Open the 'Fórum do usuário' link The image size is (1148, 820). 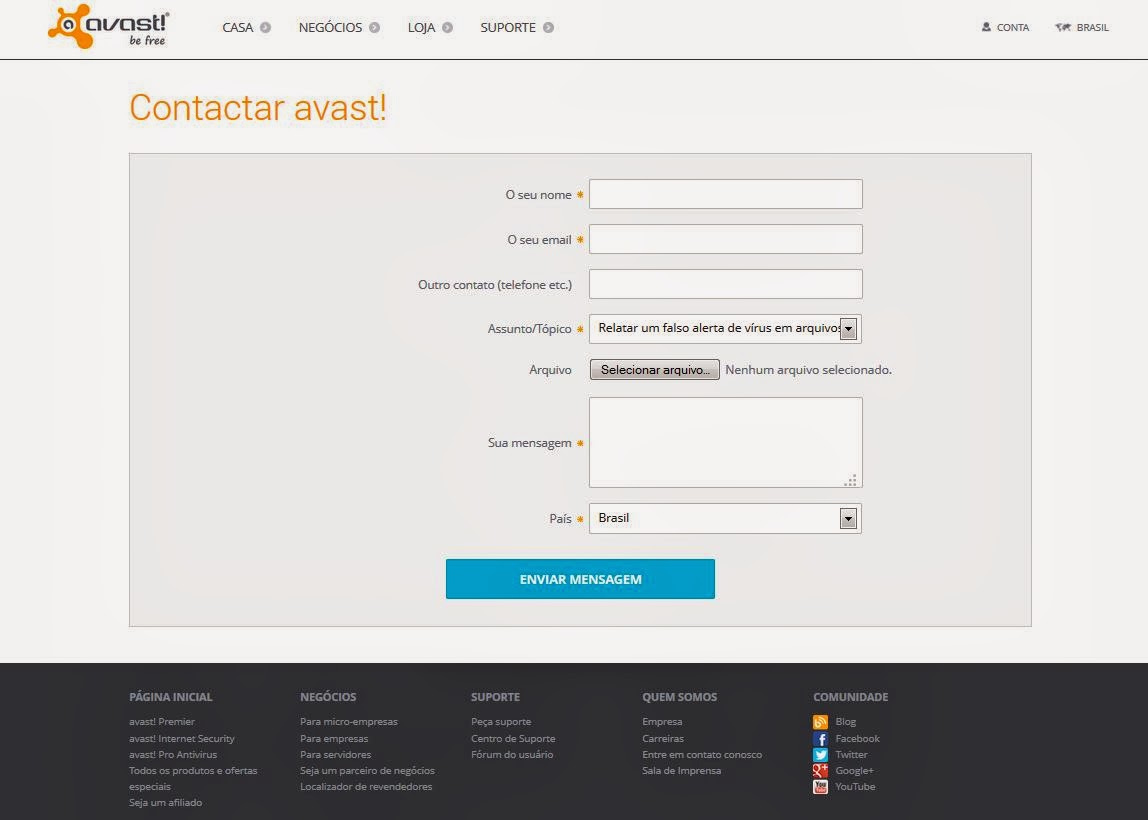(x=512, y=755)
